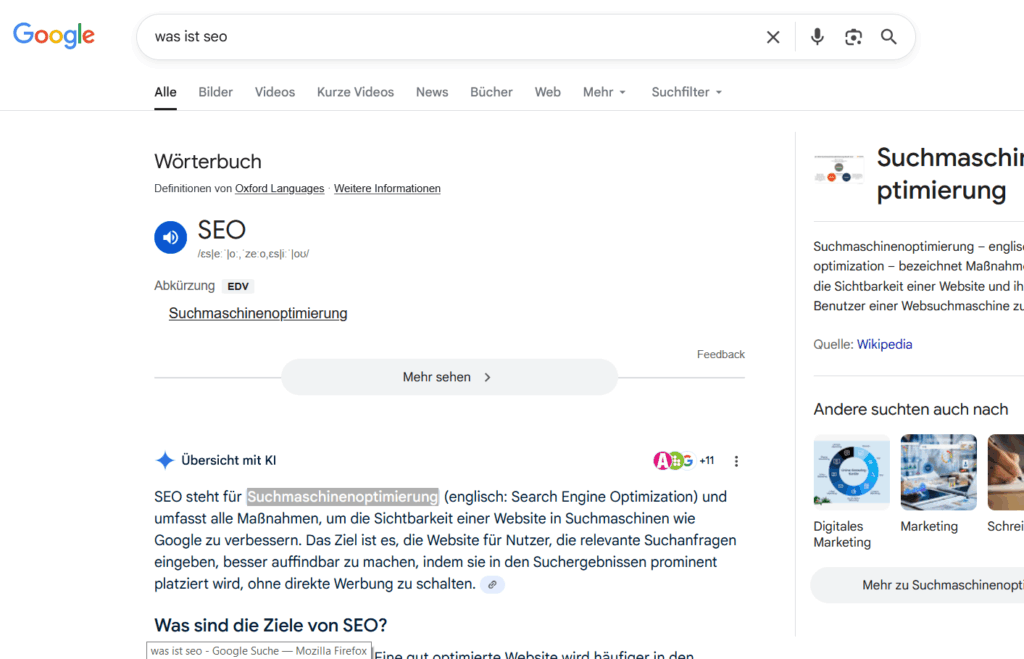Click the magnifying glass search button
Screen dimensions: 1024x659
pos(889,37)
